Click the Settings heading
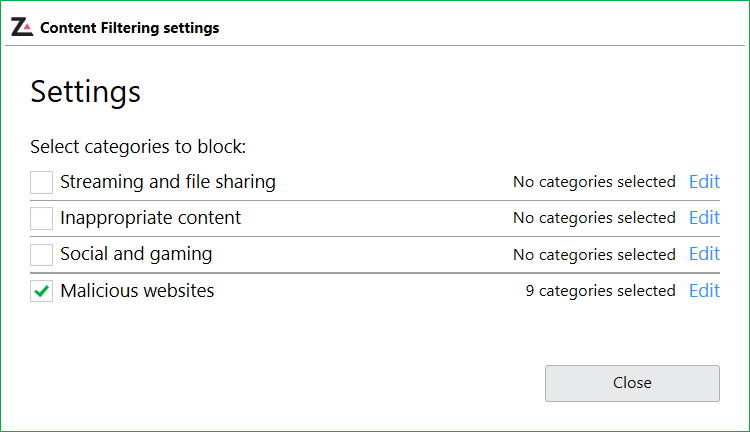The image size is (750, 432). pyautogui.click(x=85, y=92)
